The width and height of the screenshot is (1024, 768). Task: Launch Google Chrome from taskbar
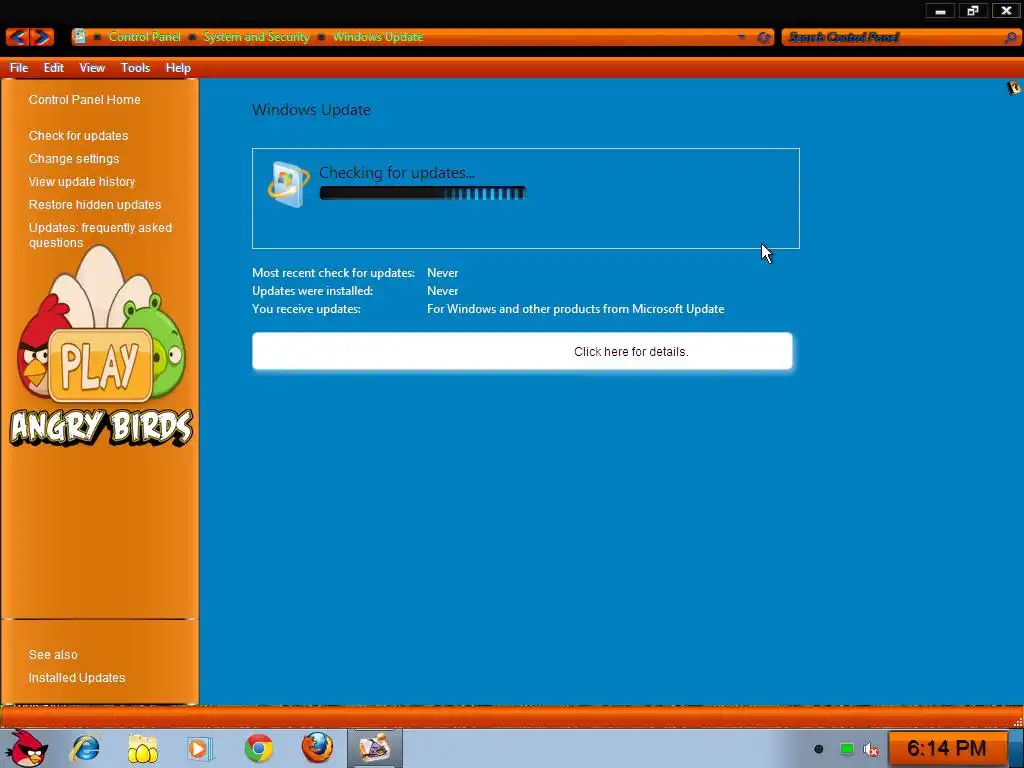pyautogui.click(x=259, y=748)
